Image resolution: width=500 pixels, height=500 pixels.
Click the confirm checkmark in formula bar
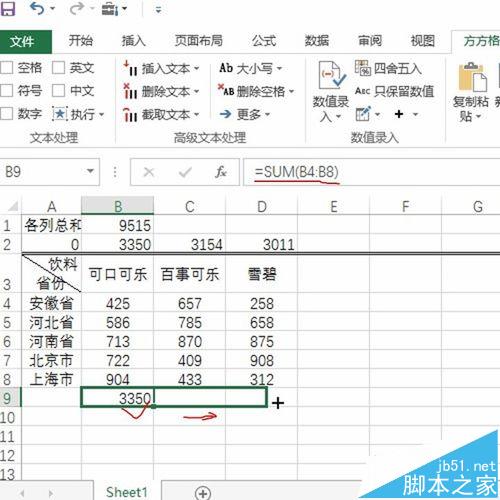pos(185,172)
